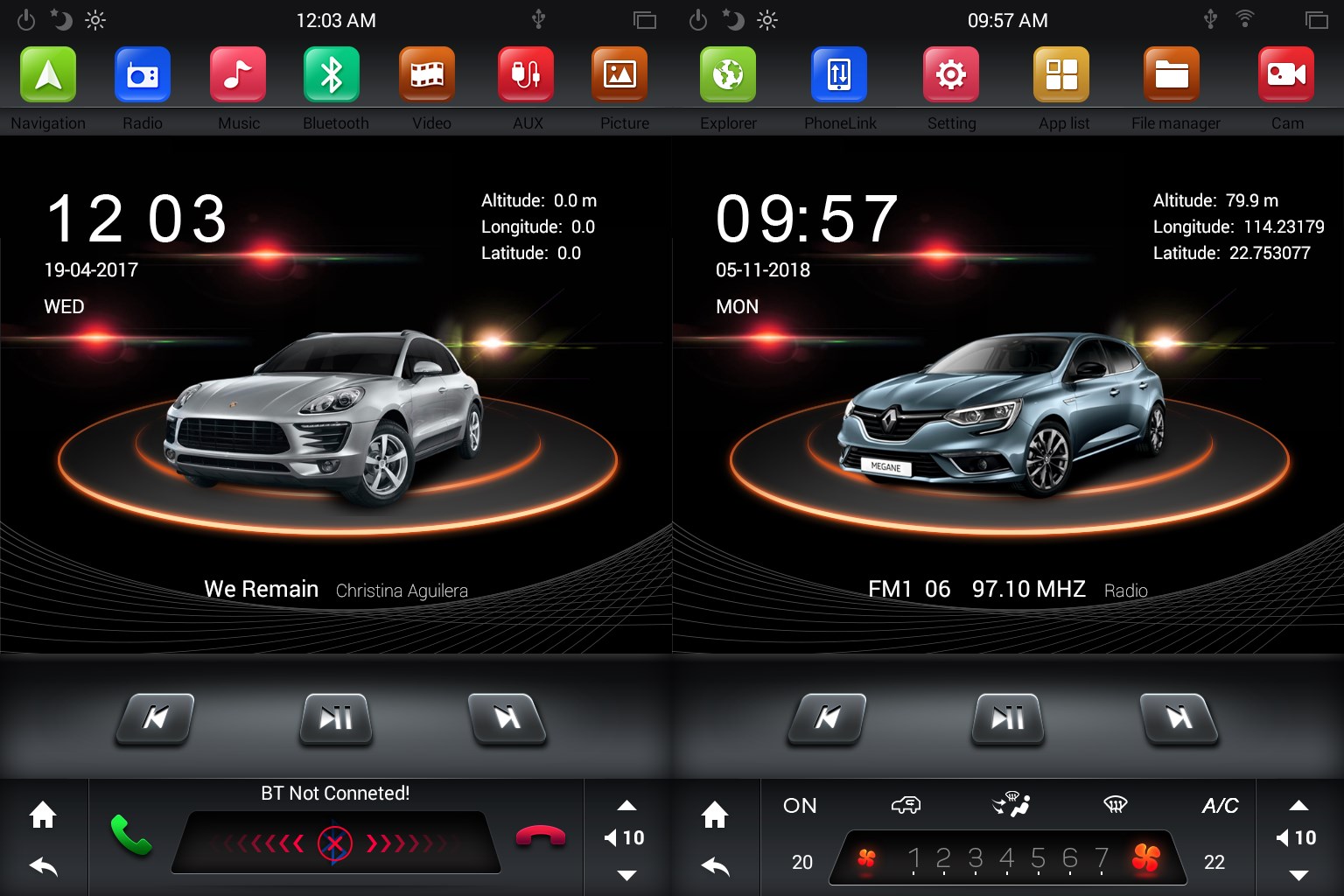
Task: Tap the power icon on the 09:57 screen
Action: tap(698, 20)
